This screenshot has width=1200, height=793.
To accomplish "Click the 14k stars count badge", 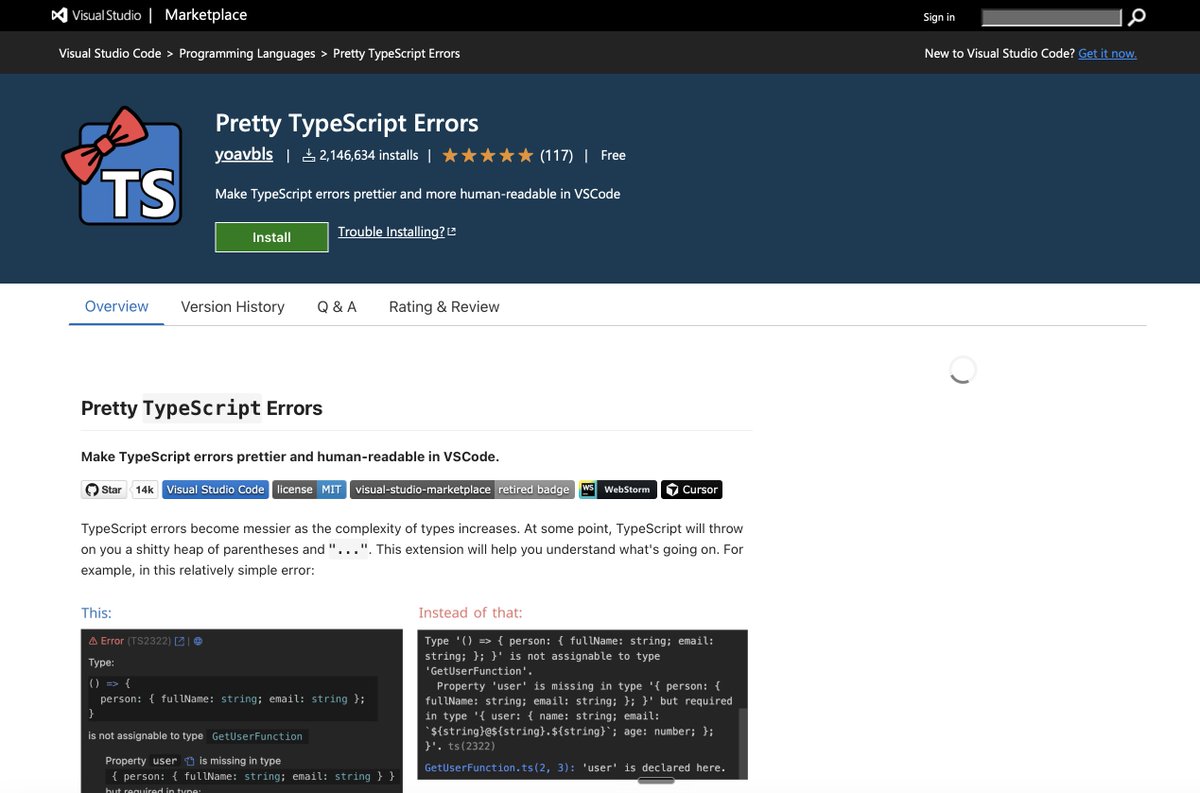I will 145,489.
